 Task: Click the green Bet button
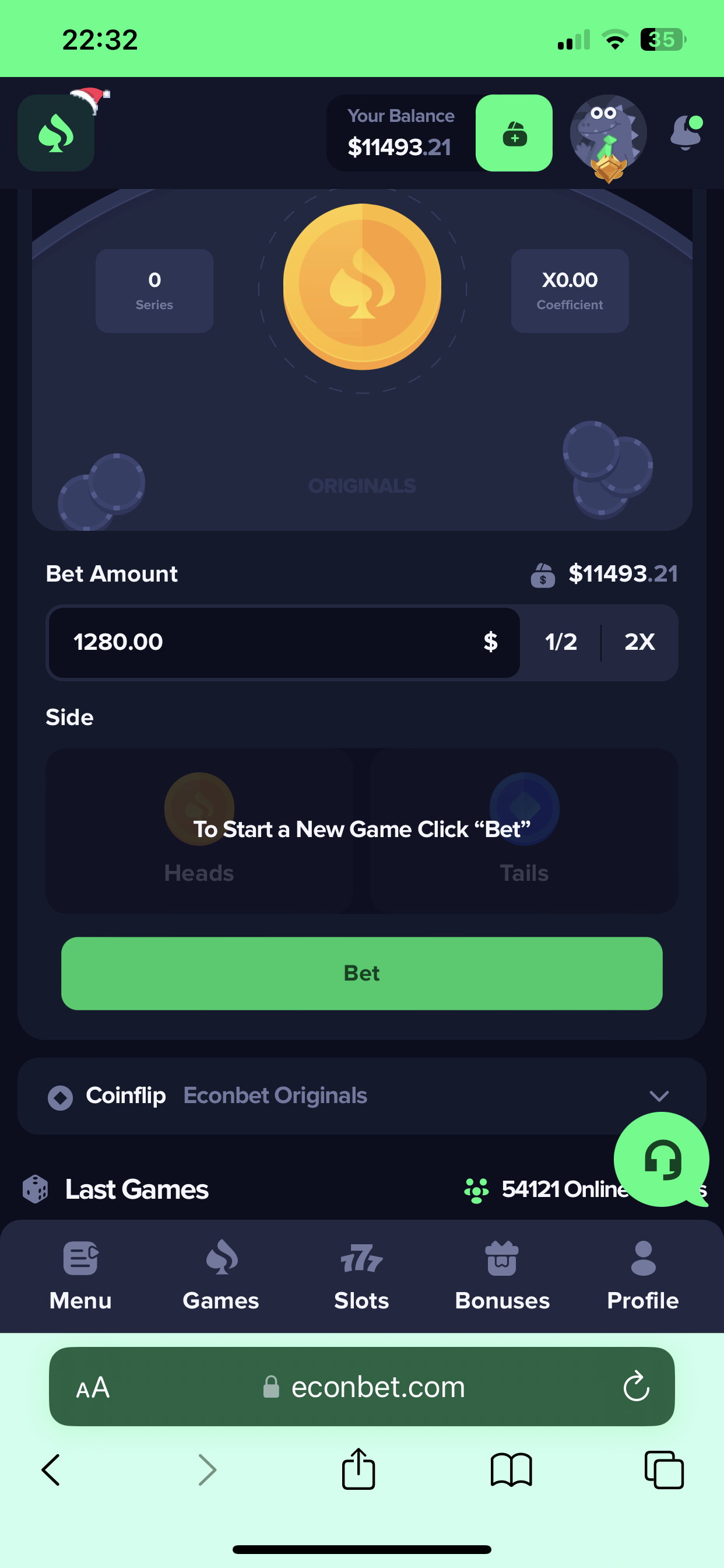point(362,974)
